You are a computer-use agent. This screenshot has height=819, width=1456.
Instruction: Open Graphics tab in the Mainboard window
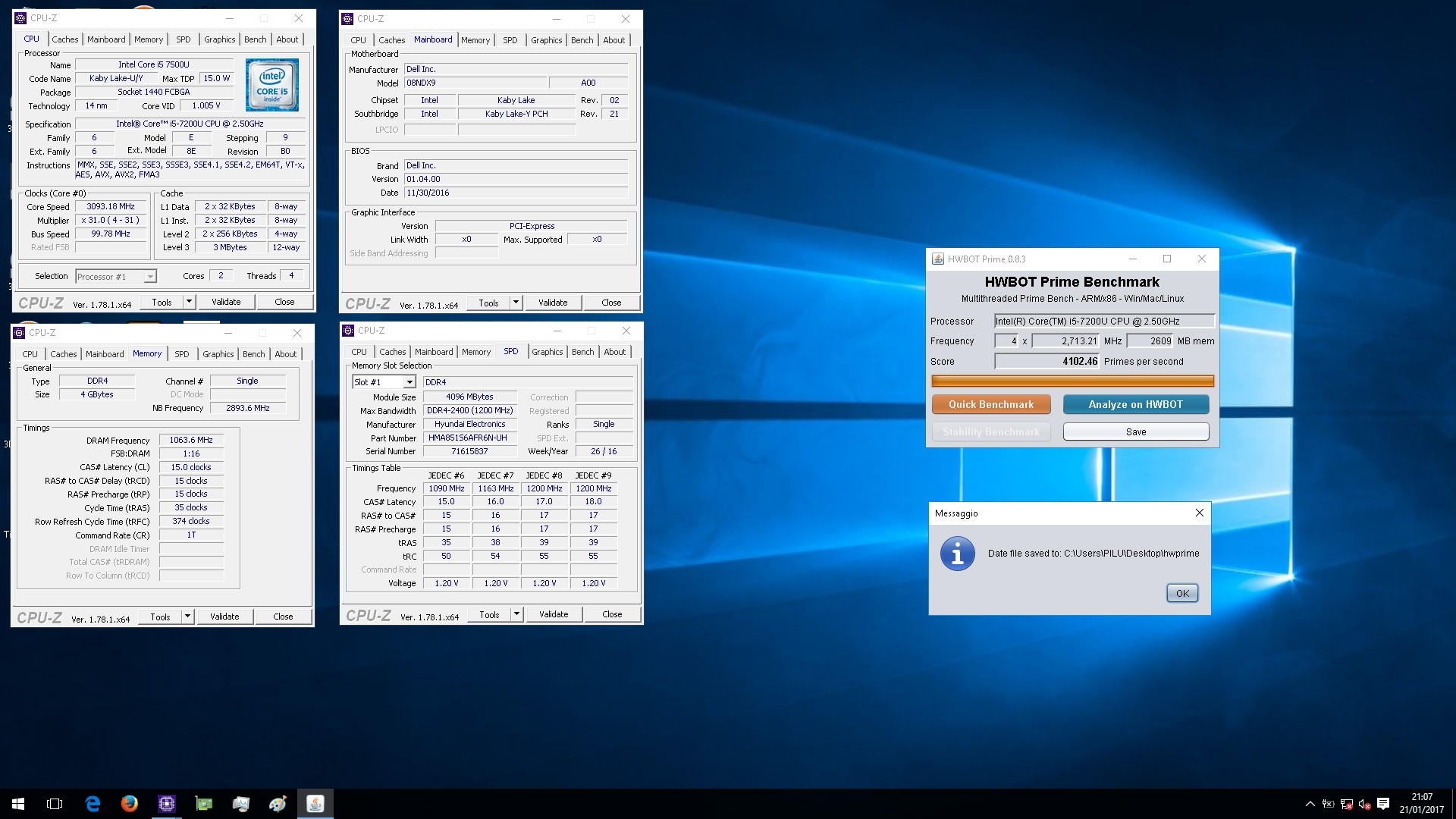[547, 40]
